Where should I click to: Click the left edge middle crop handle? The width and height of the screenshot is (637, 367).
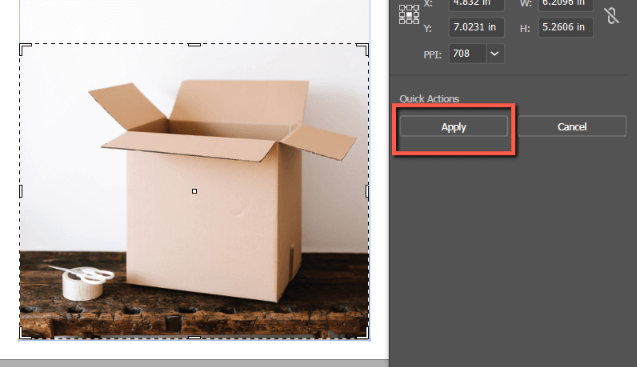21,191
